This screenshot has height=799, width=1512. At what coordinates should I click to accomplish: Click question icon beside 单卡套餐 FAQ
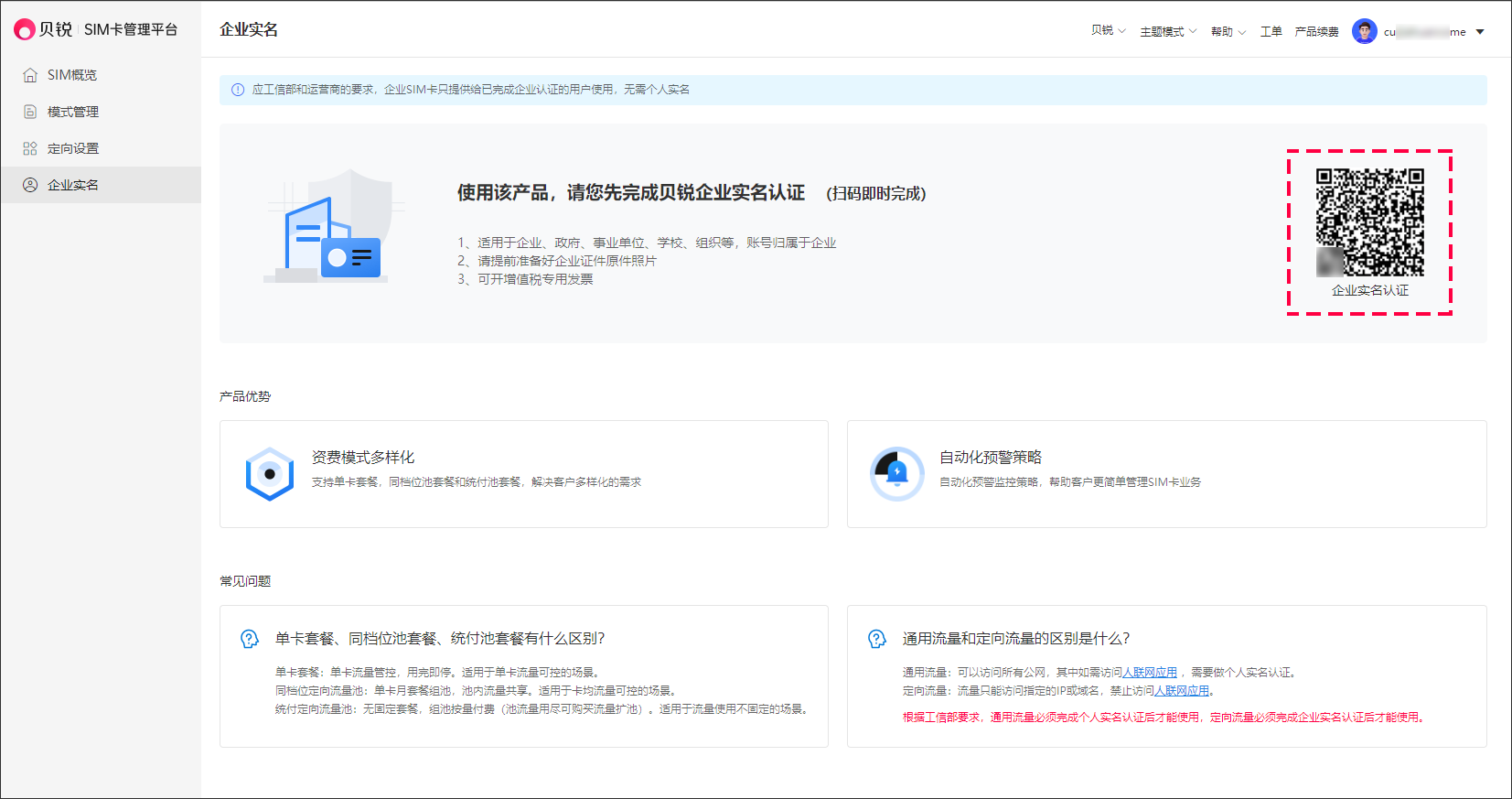(250, 639)
